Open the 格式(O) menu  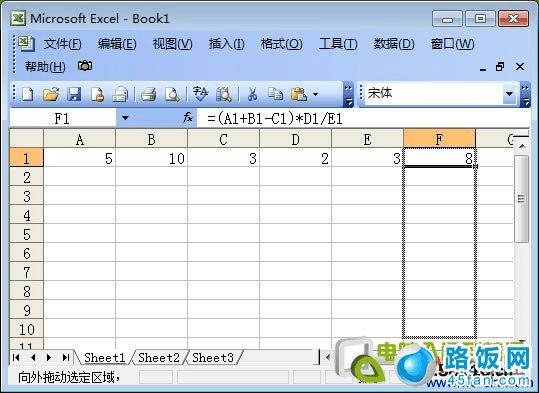click(282, 44)
